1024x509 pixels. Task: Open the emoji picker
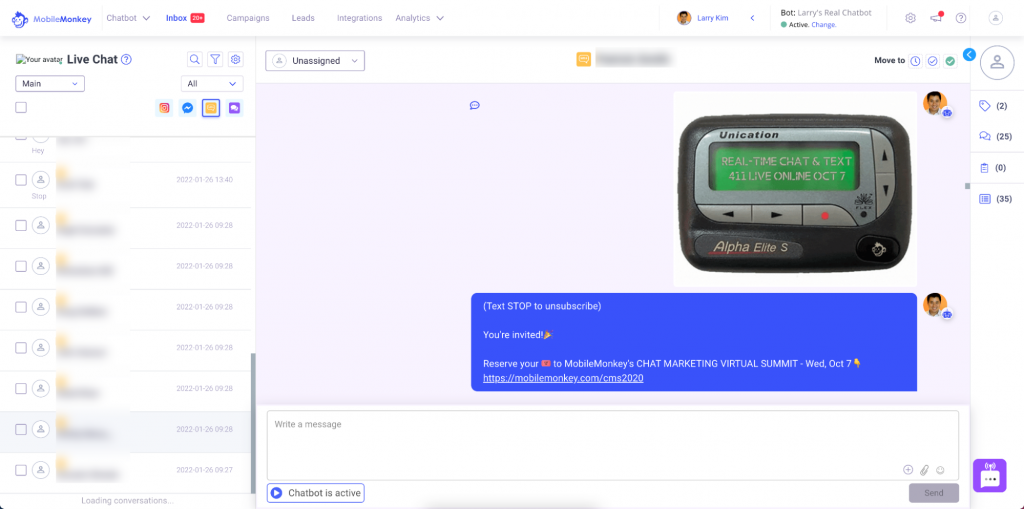[940, 470]
